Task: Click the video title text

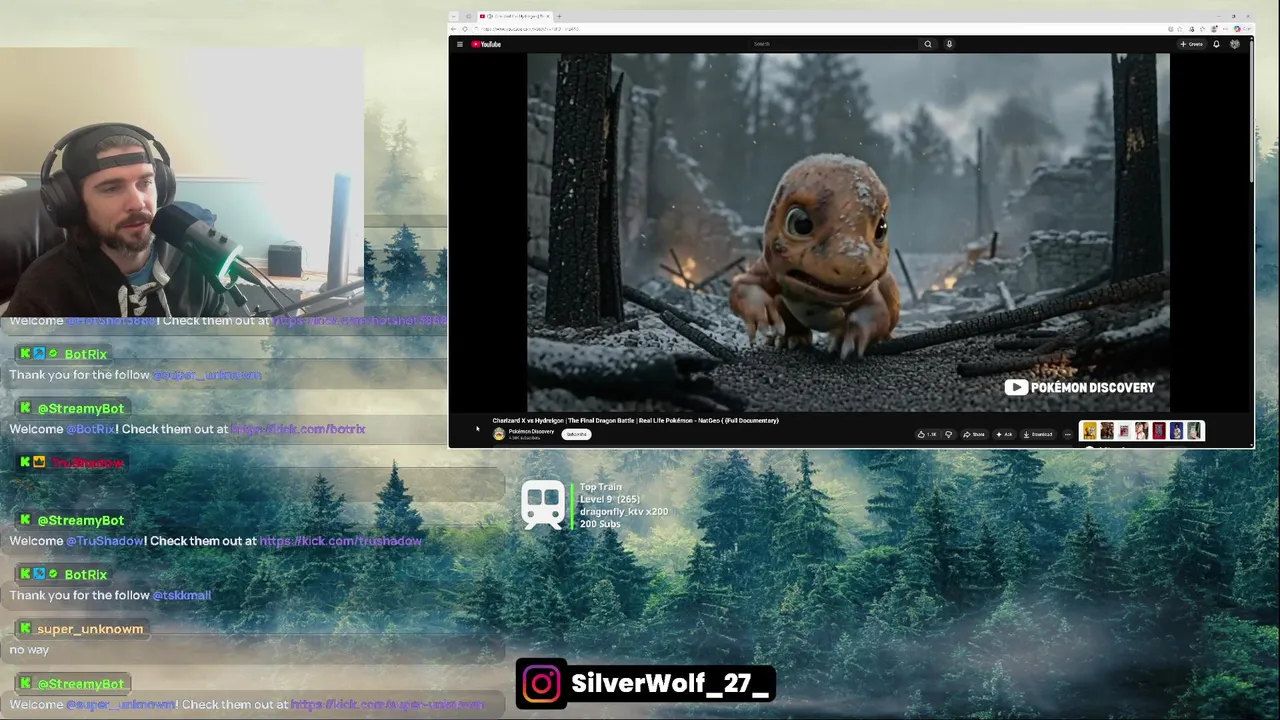Action: (635, 421)
